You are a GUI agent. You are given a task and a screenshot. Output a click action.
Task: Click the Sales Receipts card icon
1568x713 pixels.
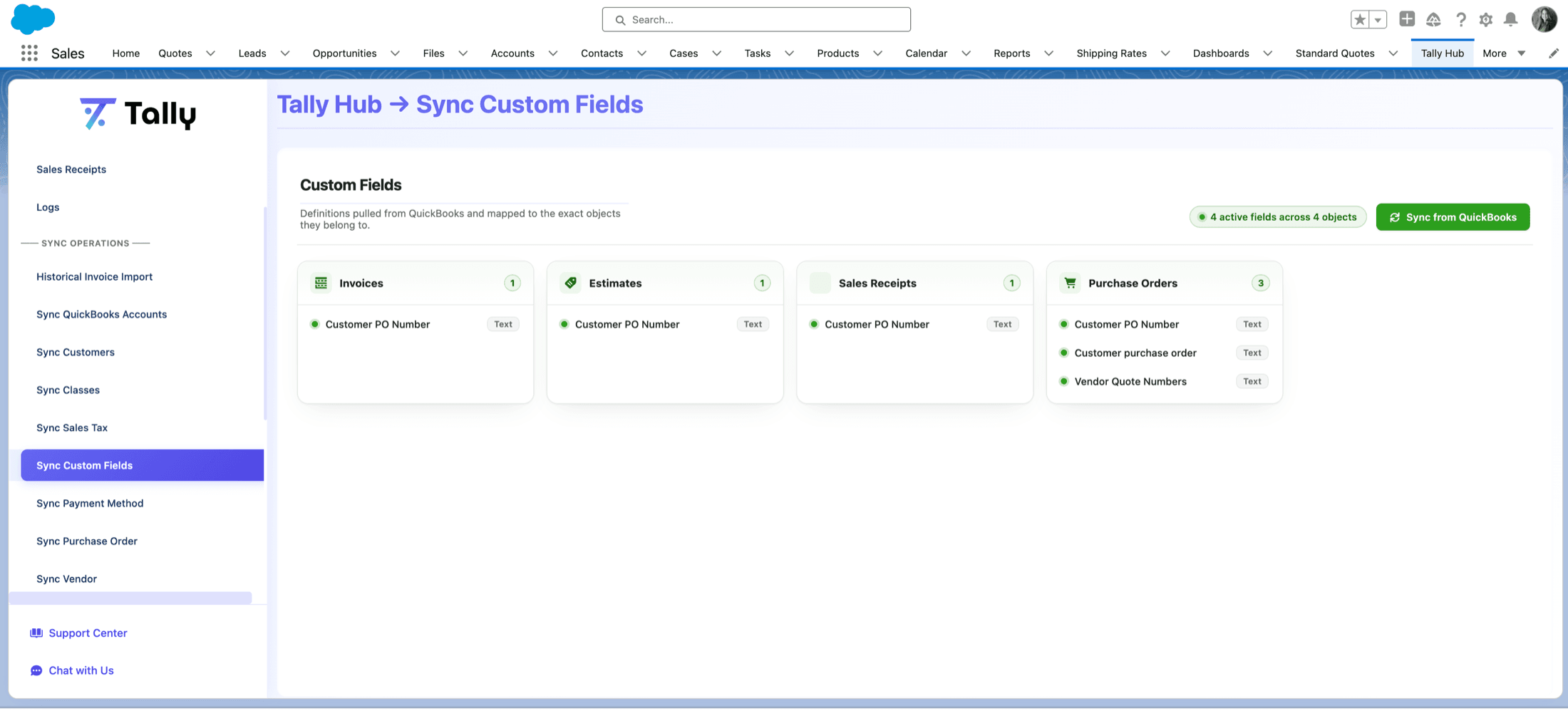click(x=820, y=283)
